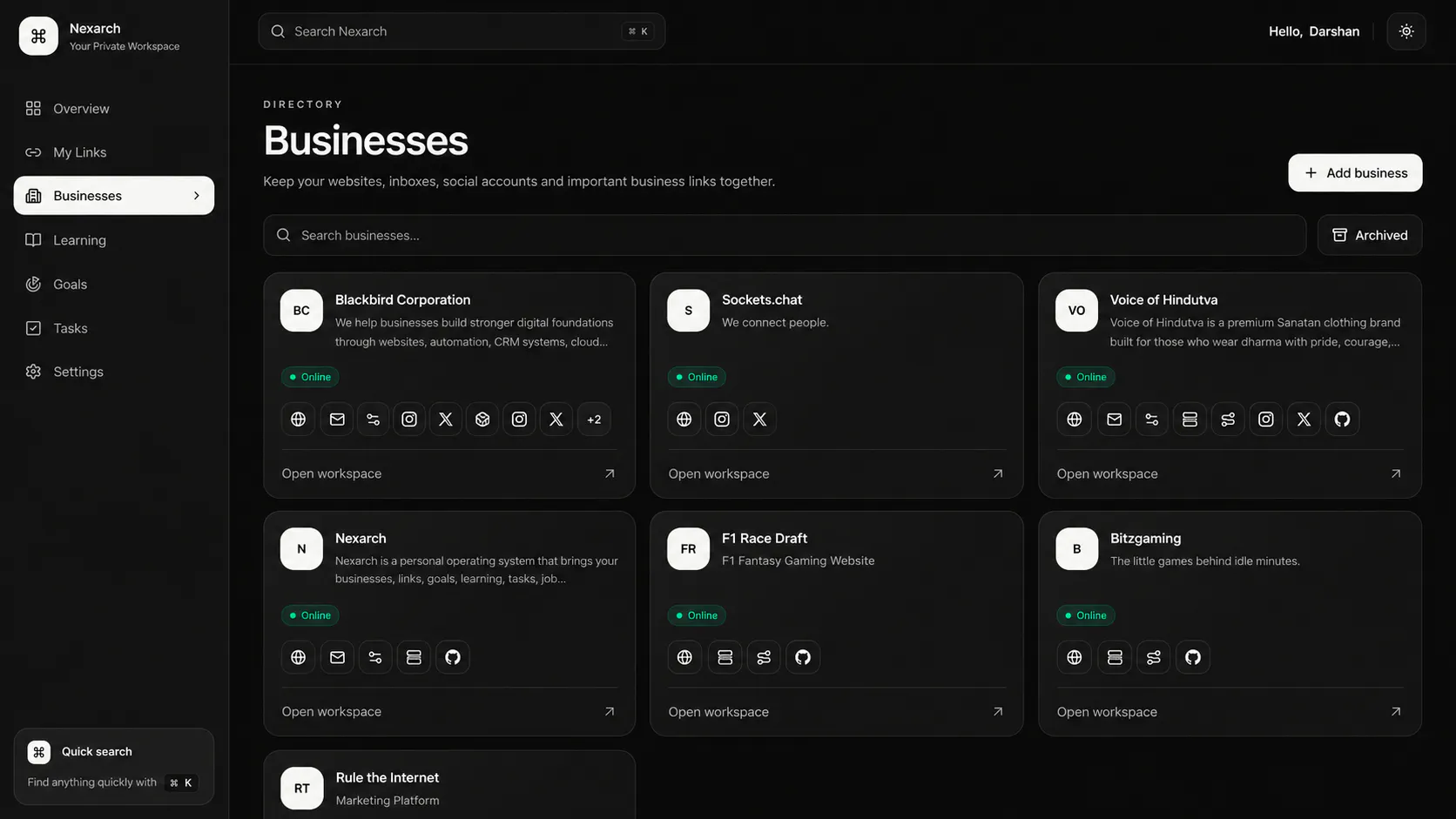Click the Search businesses input field
Image resolution: width=1456 pixels, height=819 pixels.
click(785, 235)
